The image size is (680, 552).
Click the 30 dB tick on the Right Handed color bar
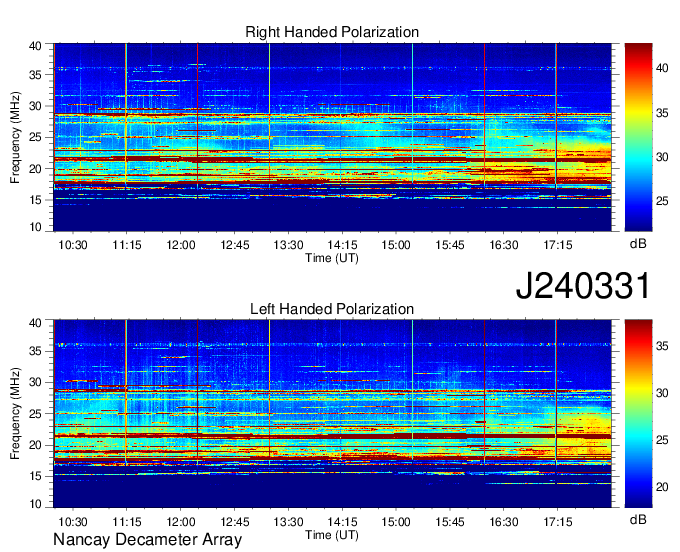click(x=662, y=157)
